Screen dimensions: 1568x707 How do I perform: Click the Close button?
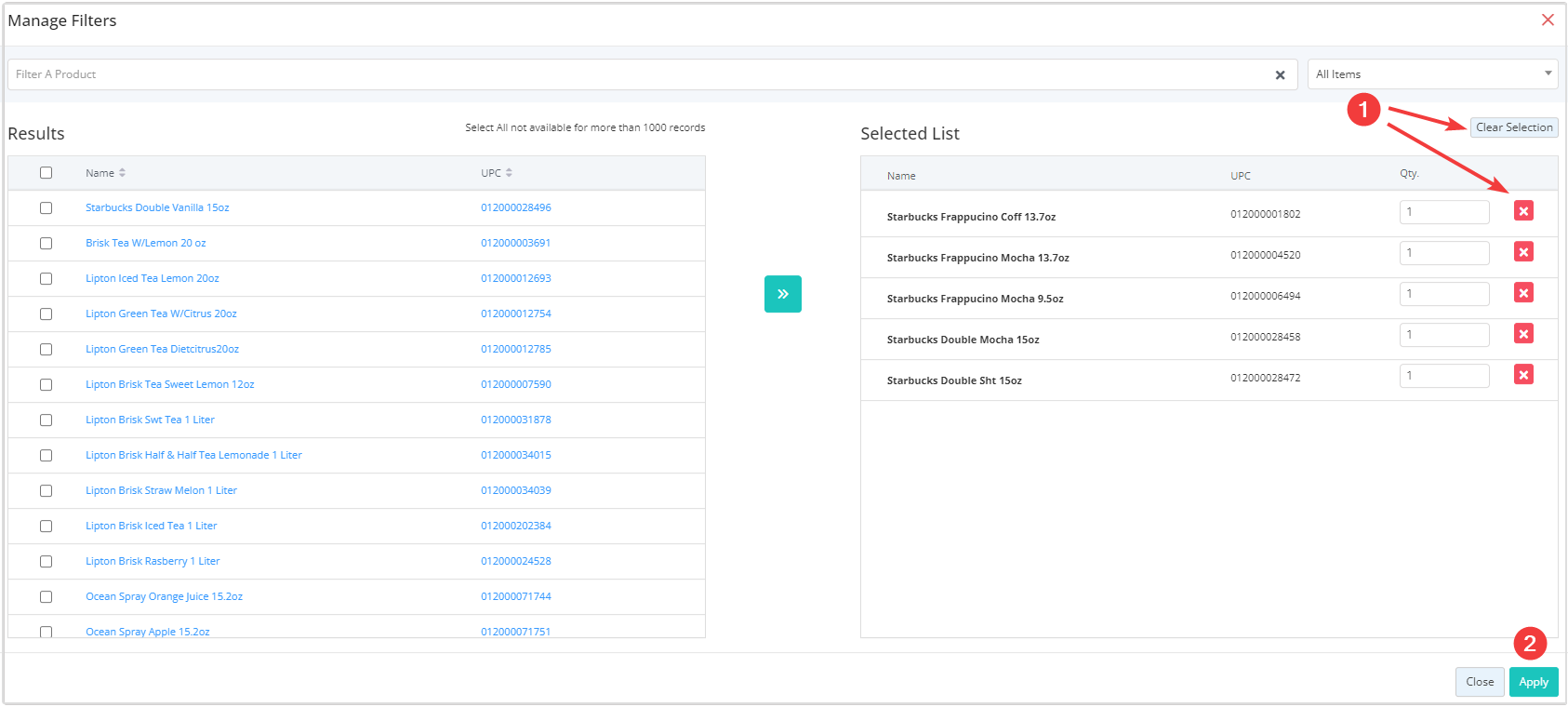(1480, 682)
